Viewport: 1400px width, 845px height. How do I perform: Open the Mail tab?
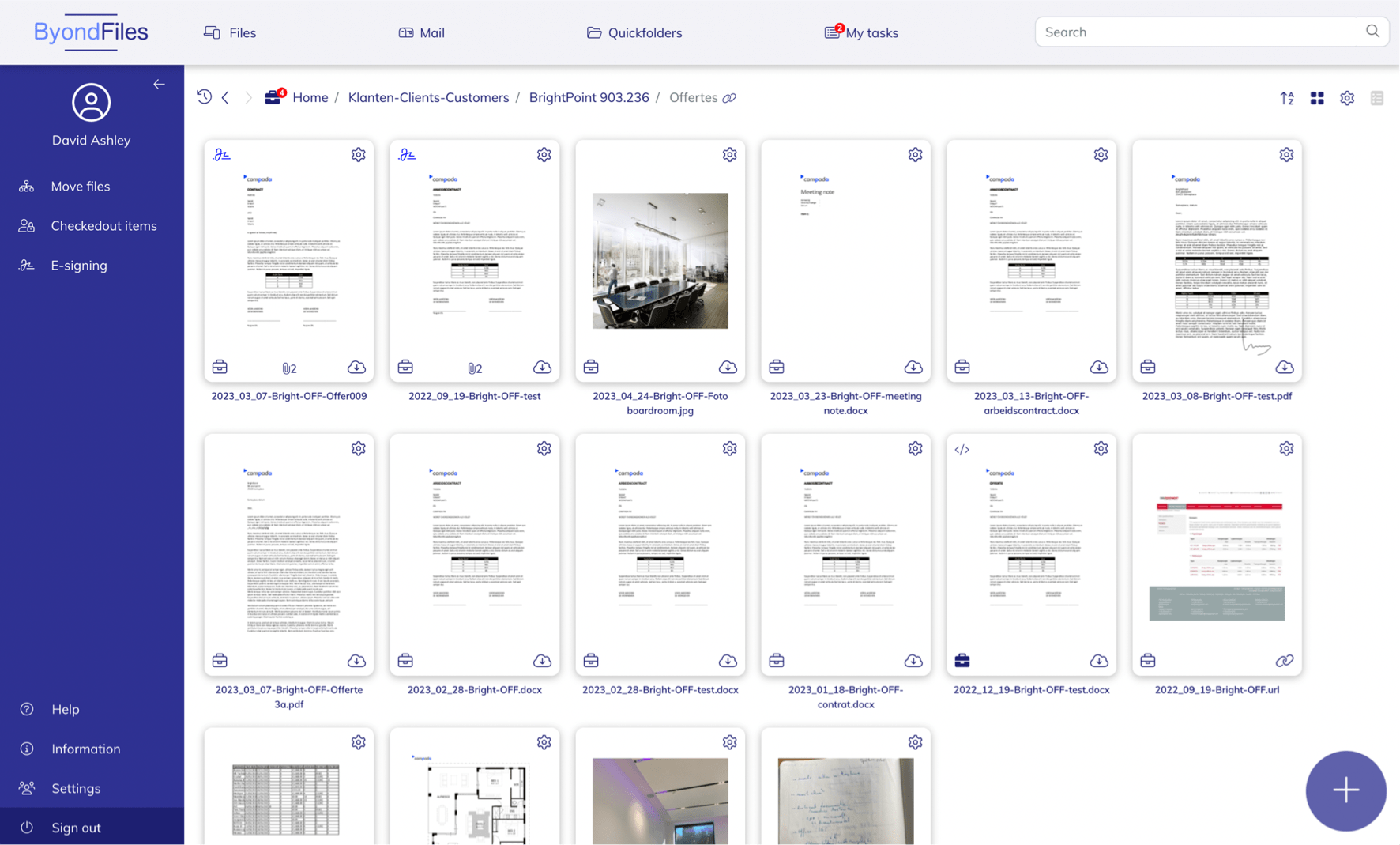(421, 32)
